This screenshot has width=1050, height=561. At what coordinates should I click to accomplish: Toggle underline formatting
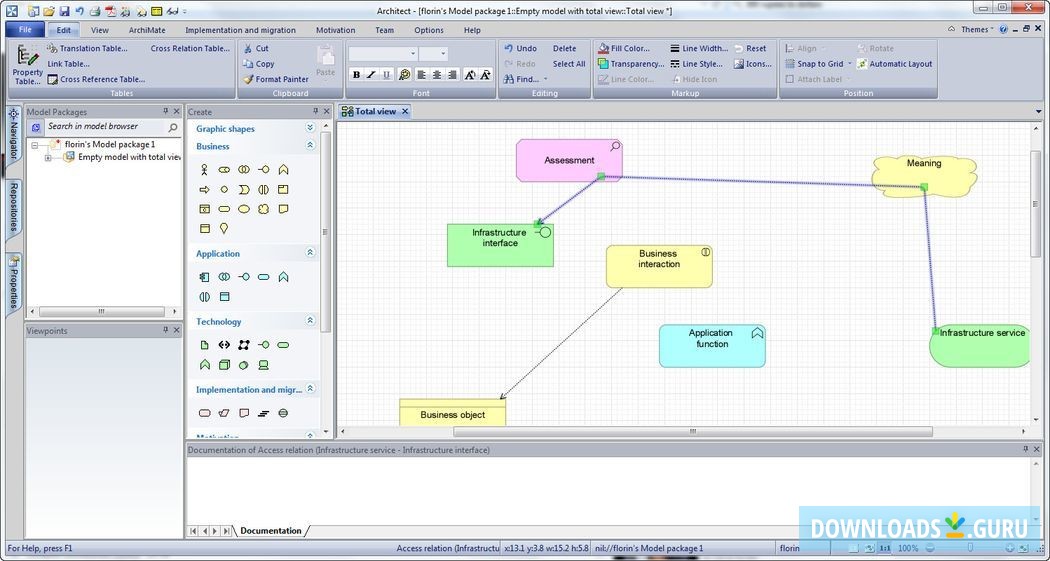click(386, 75)
